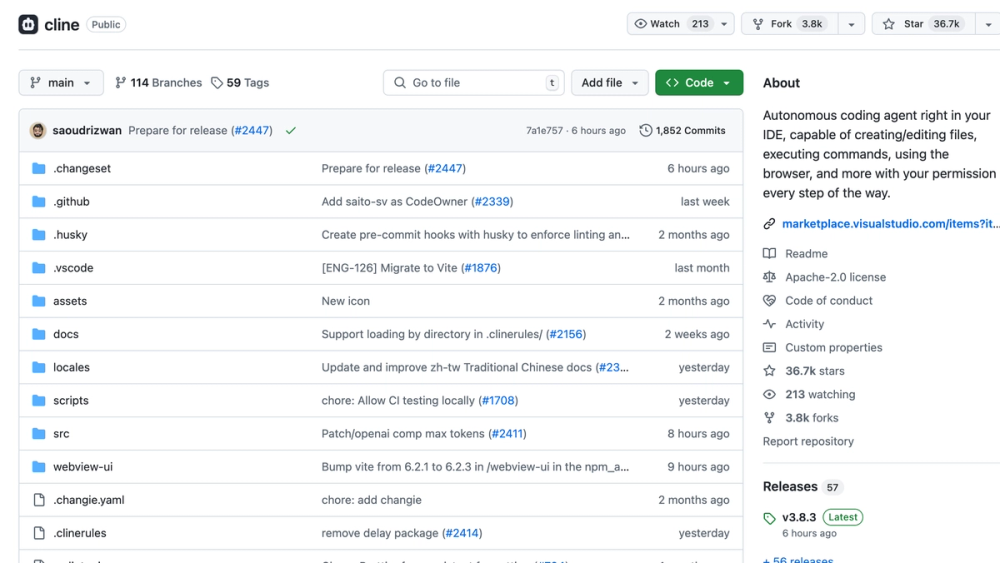This screenshot has height=563, width=1000.
Task: Open the Apache-2.0 license link
Action: [x=835, y=277]
